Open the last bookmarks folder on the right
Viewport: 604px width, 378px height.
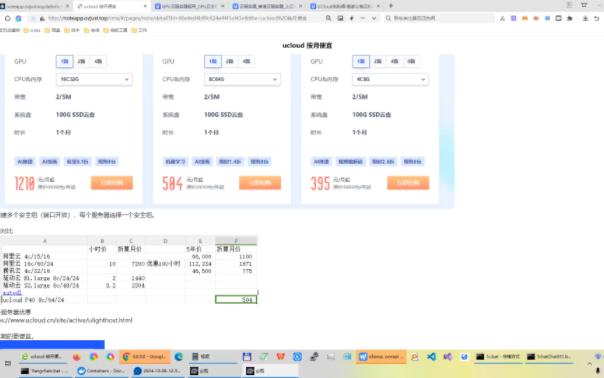tap(139, 30)
